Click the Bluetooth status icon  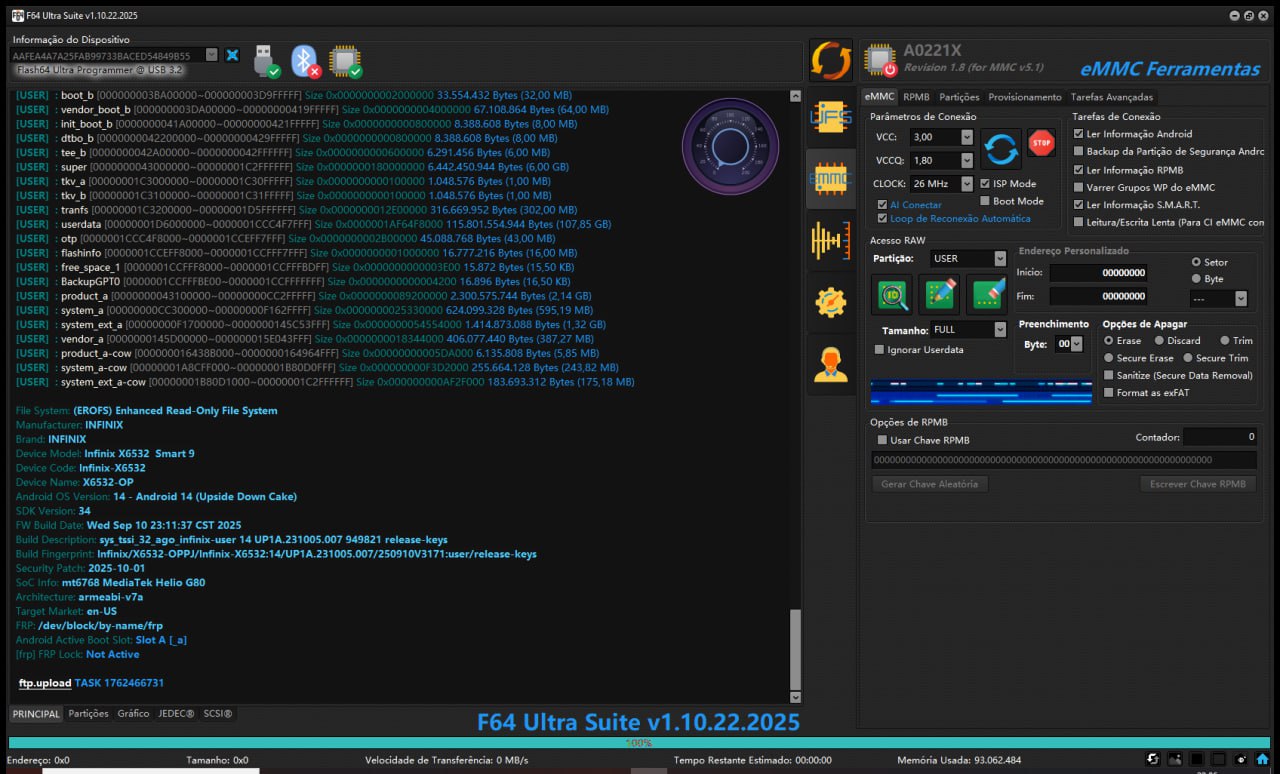(305, 61)
